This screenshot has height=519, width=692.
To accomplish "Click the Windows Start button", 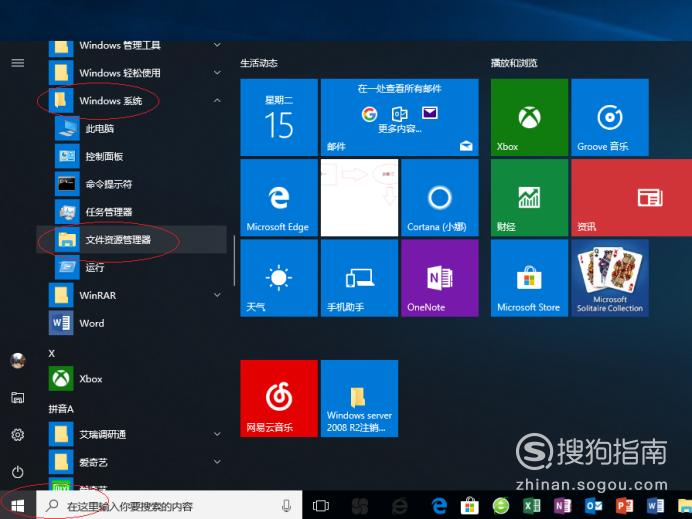I will (x=18, y=506).
